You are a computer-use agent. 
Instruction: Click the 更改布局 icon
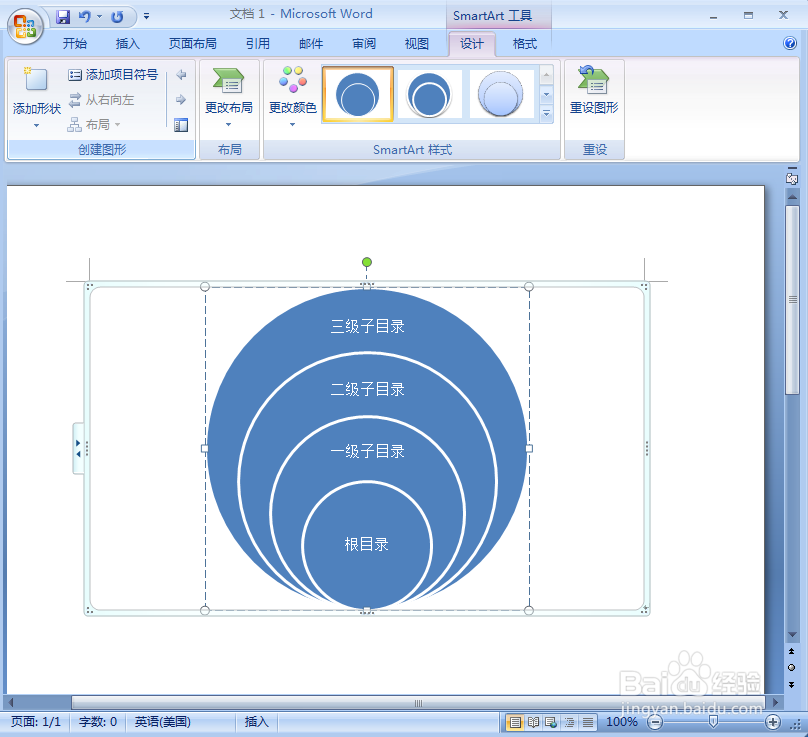tap(229, 81)
